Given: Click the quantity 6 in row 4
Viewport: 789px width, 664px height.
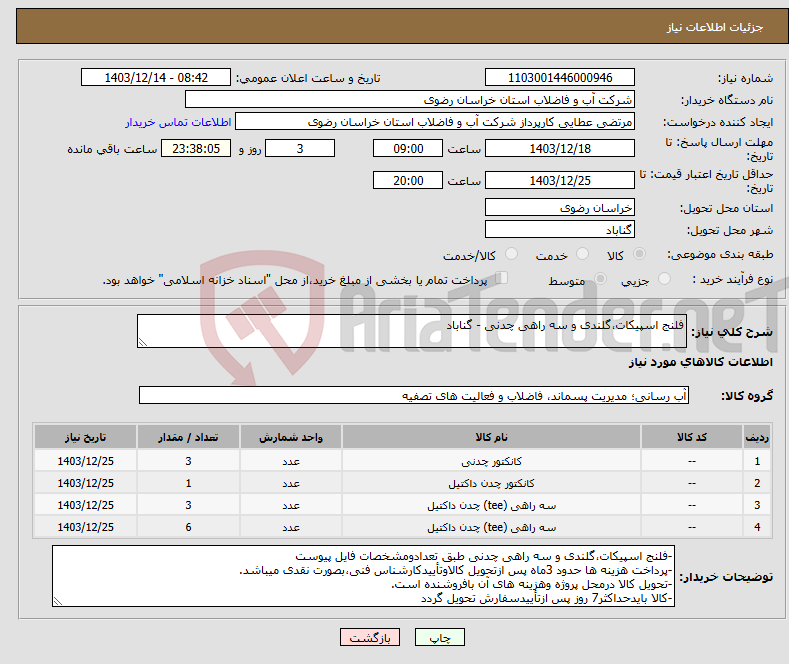Looking at the screenshot, I should [x=188, y=527].
